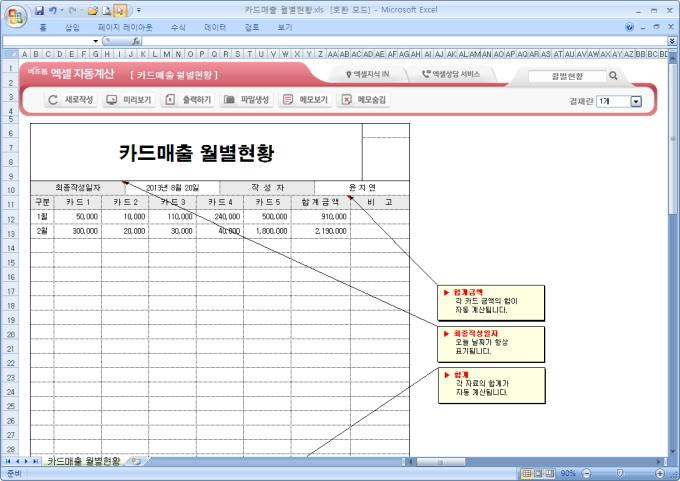The image size is (680, 481).
Task: Select the 카드매출 월별현황 sheet tab
Action: coord(84,461)
